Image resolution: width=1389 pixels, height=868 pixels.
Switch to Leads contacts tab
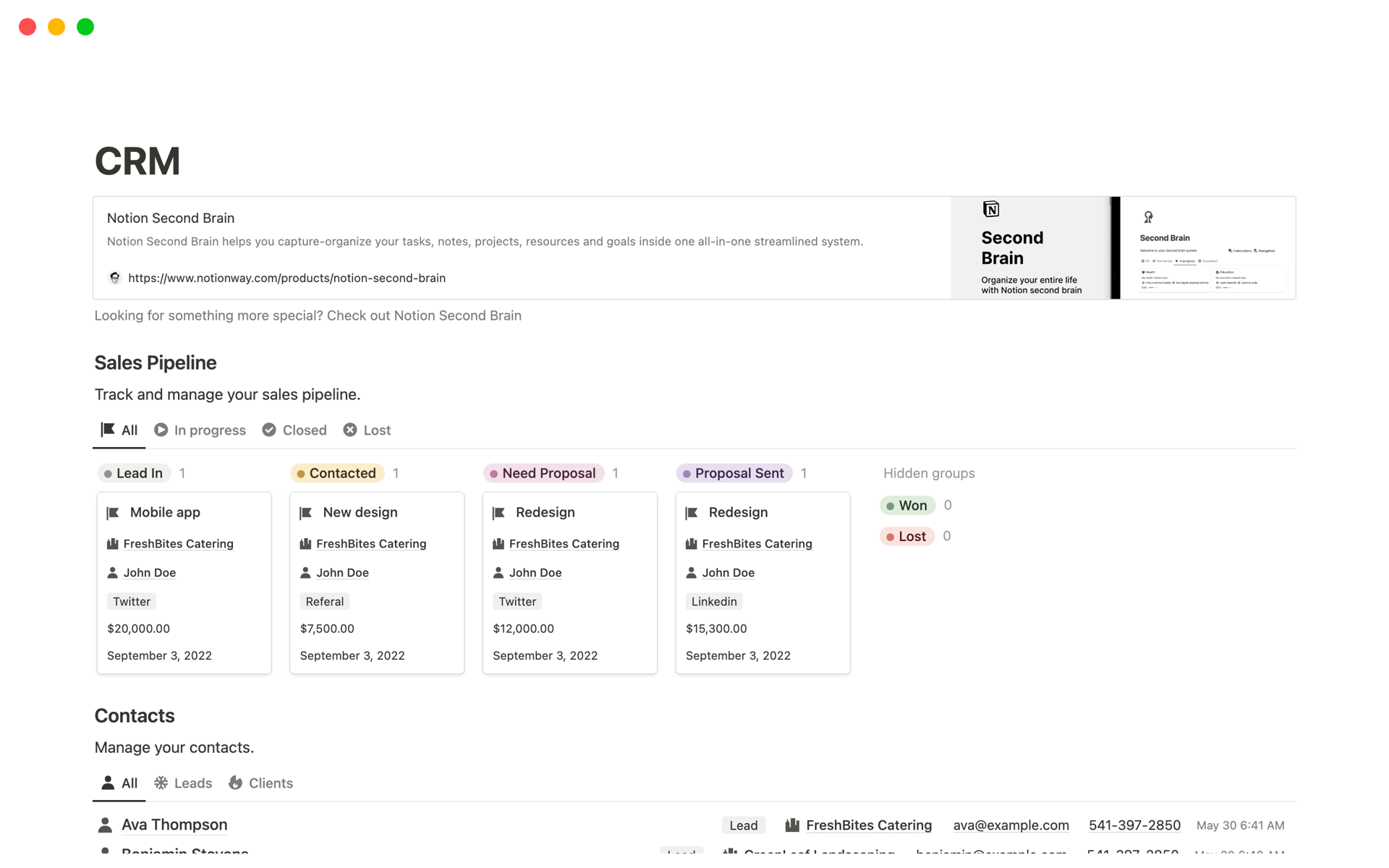pos(193,782)
